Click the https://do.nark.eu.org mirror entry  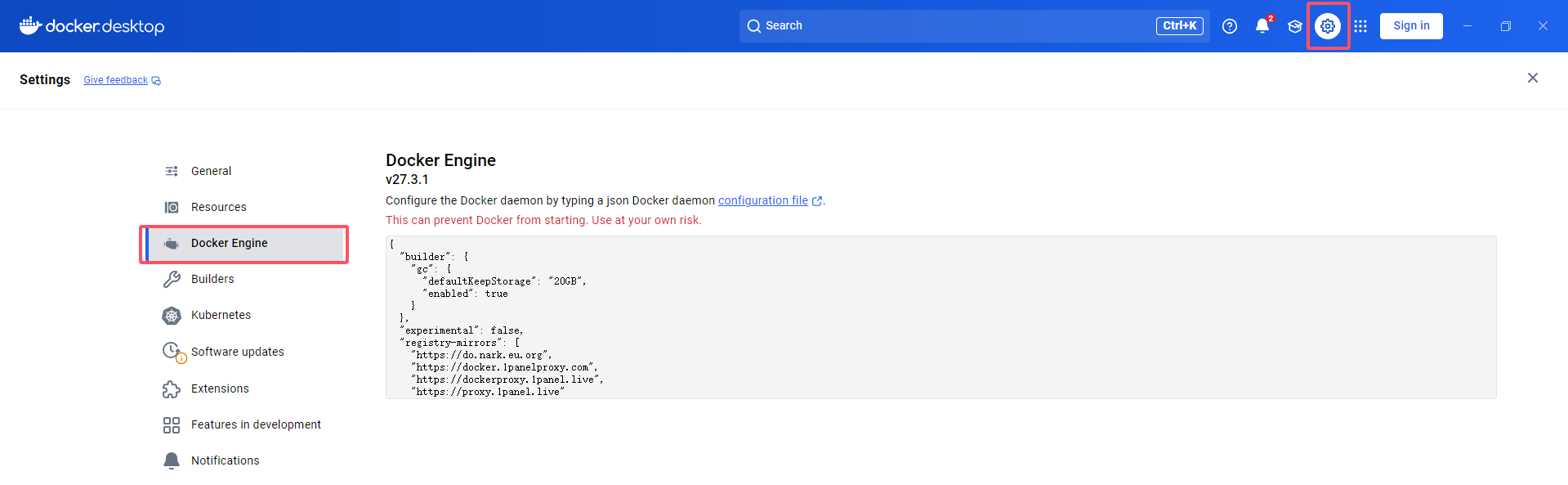(x=482, y=355)
